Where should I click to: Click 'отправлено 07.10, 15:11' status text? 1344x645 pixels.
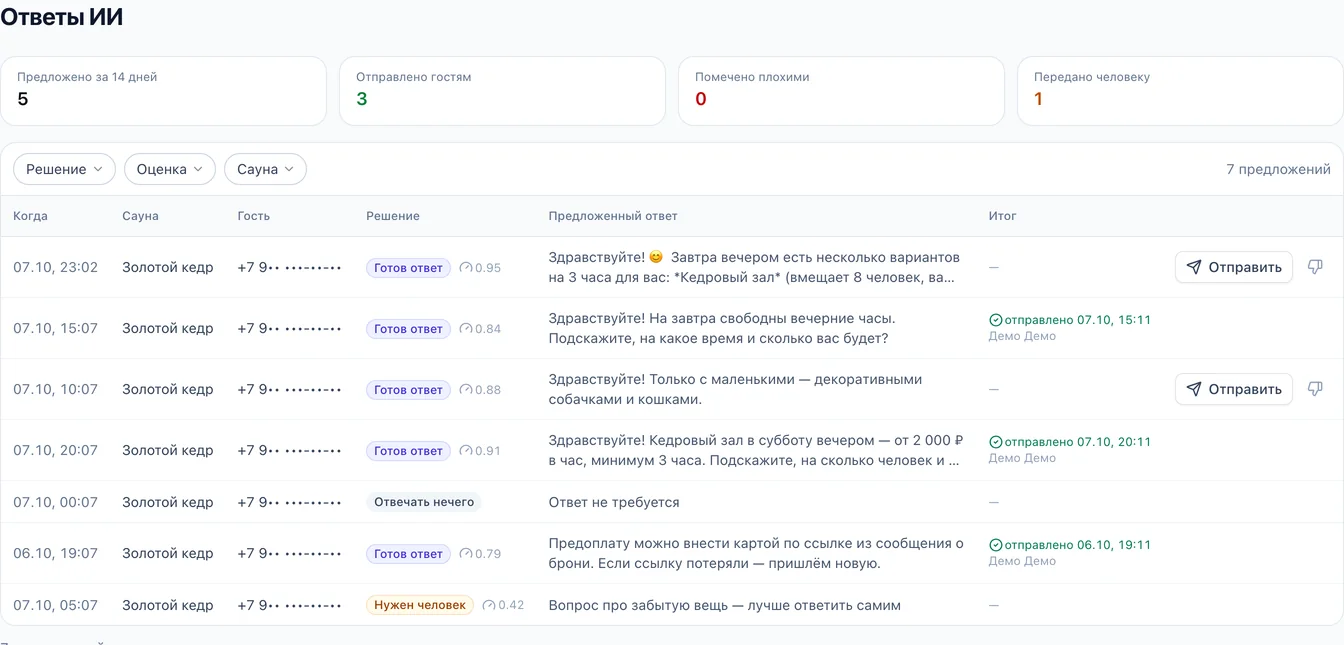point(1077,320)
